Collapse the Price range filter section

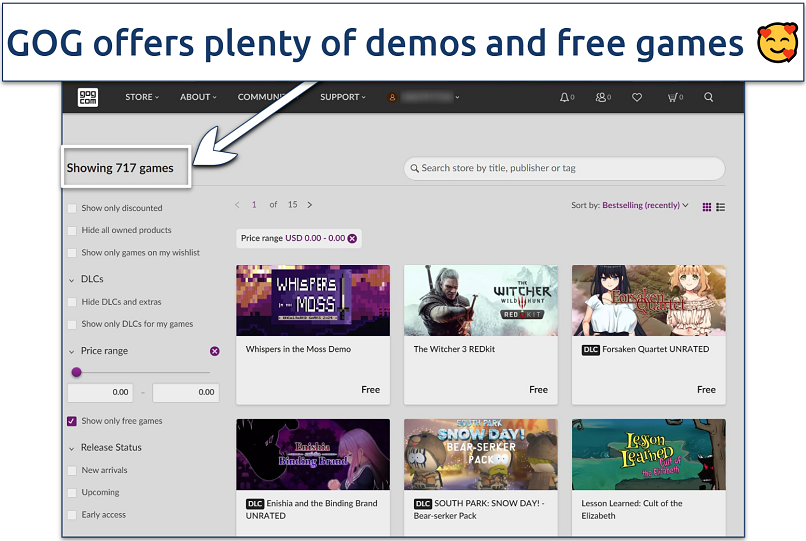(x=71, y=352)
